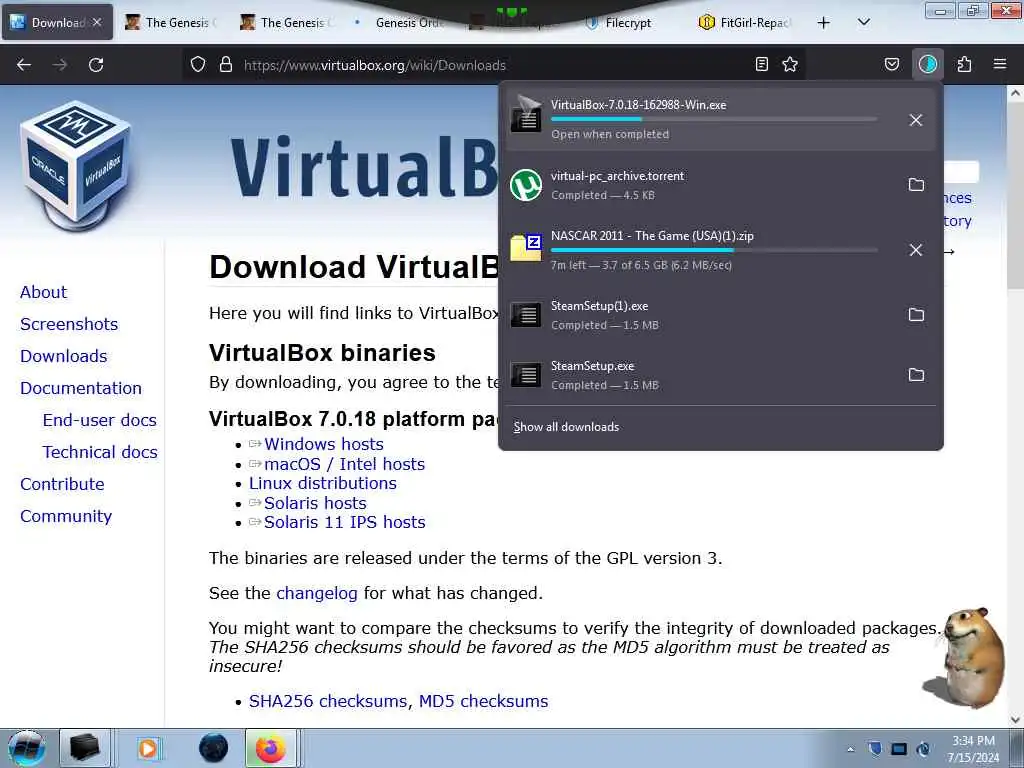
Task: Switch to the Filecrypt tab
Action: pos(630,23)
